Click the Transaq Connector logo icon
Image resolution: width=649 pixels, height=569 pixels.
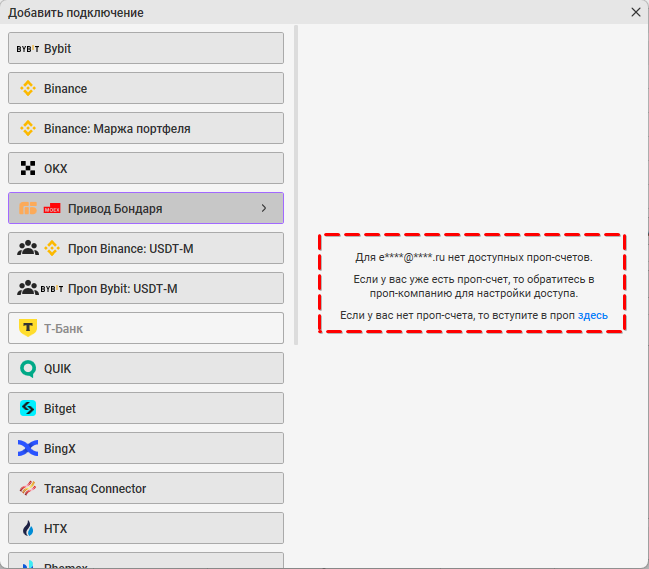[28, 488]
